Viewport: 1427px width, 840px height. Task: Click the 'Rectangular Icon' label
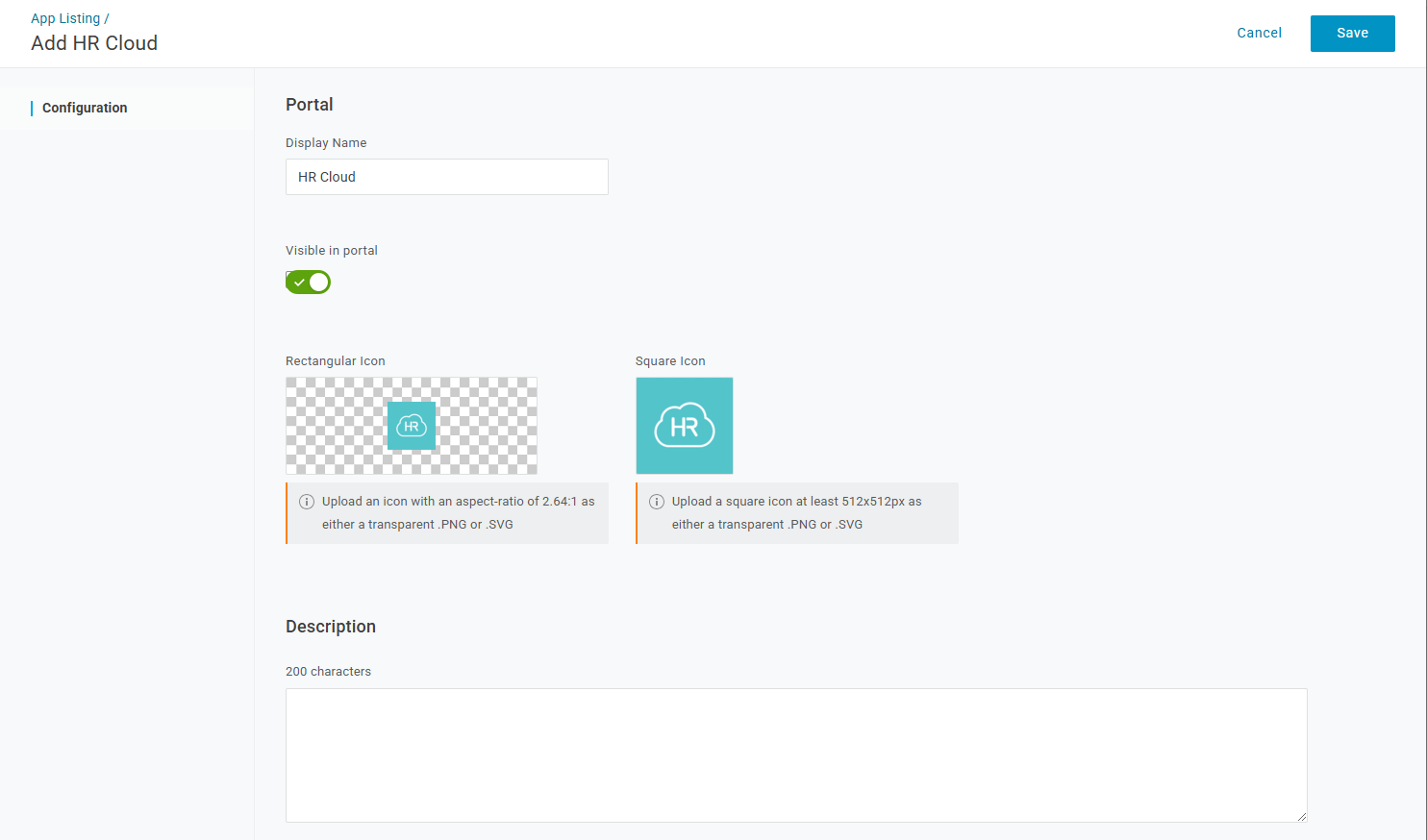click(336, 361)
